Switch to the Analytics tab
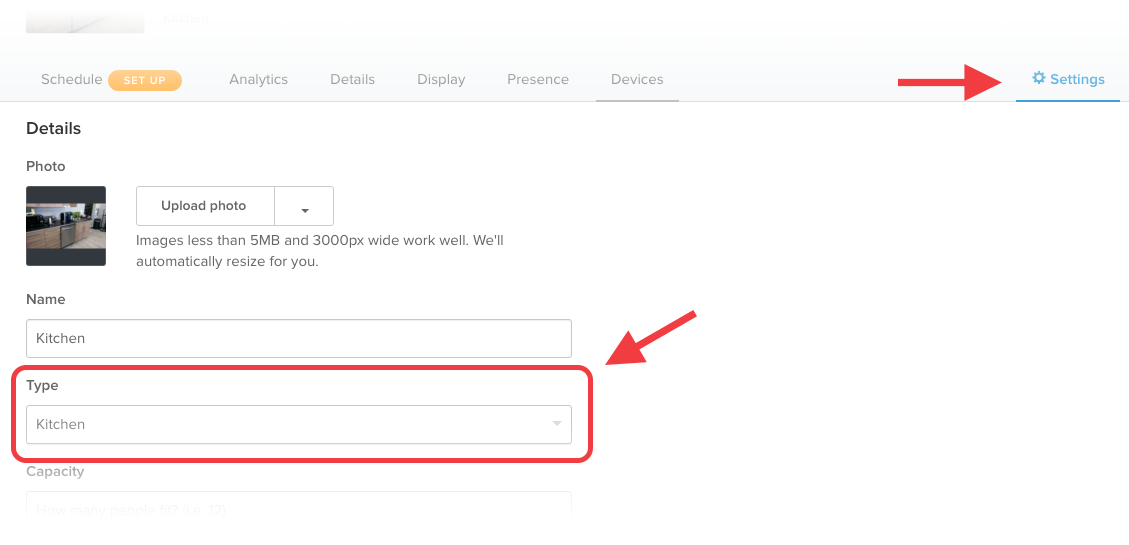 (x=258, y=79)
